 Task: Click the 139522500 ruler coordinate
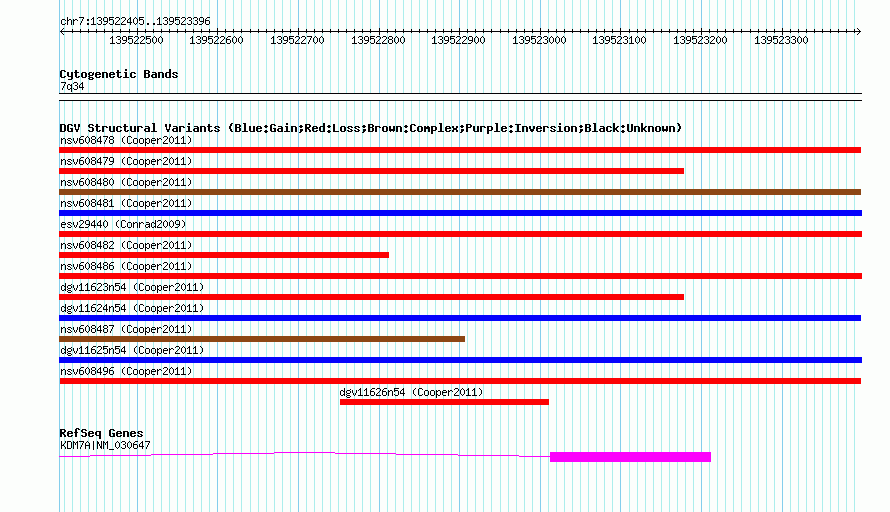click(136, 40)
